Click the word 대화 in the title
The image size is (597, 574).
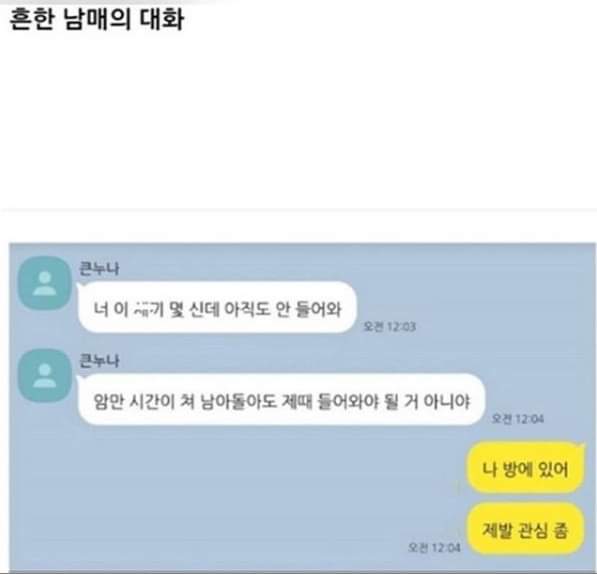pos(162,19)
